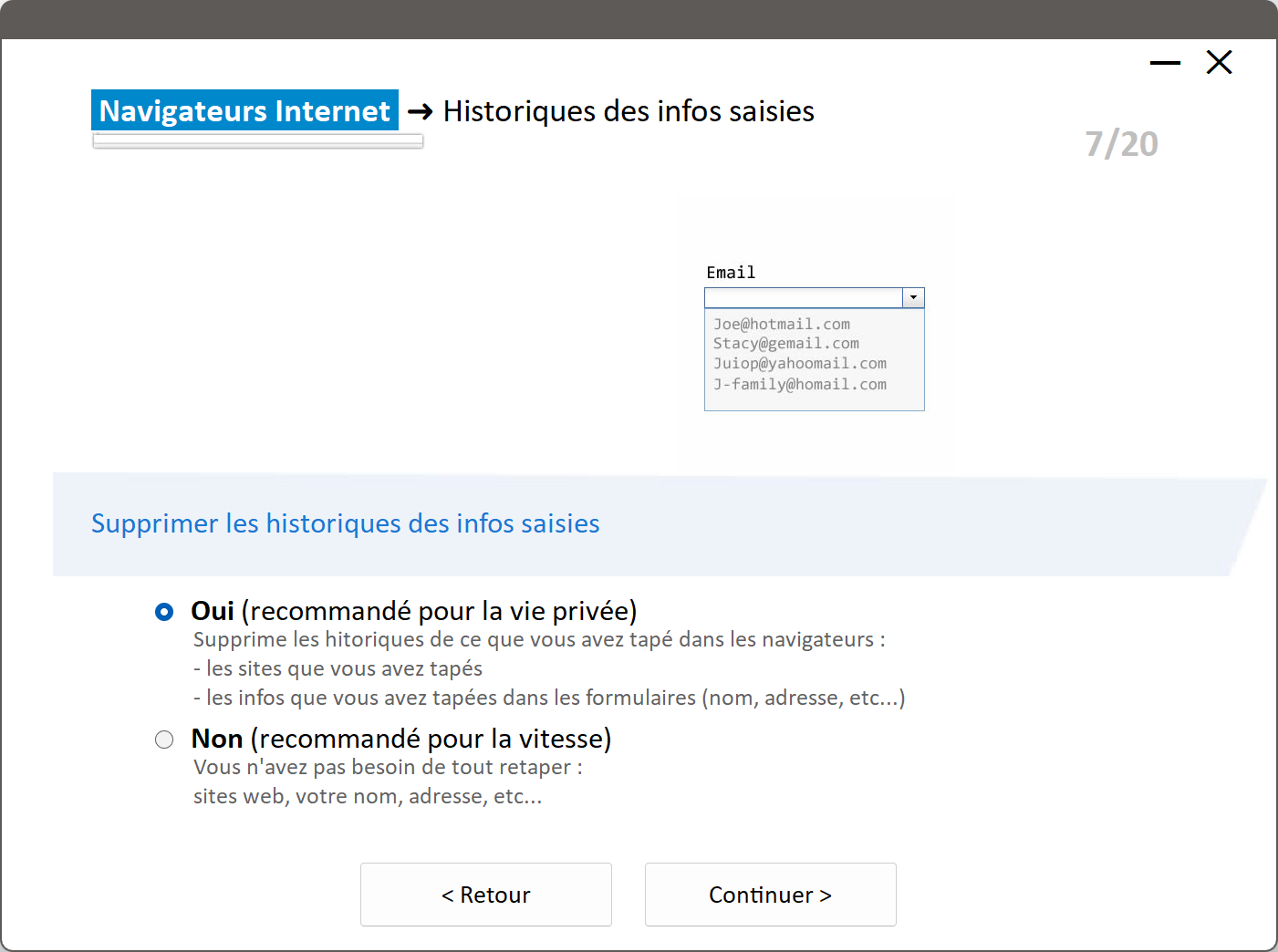This screenshot has width=1278, height=952.
Task: Click the 7/20 step counter
Action: coord(1121,144)
